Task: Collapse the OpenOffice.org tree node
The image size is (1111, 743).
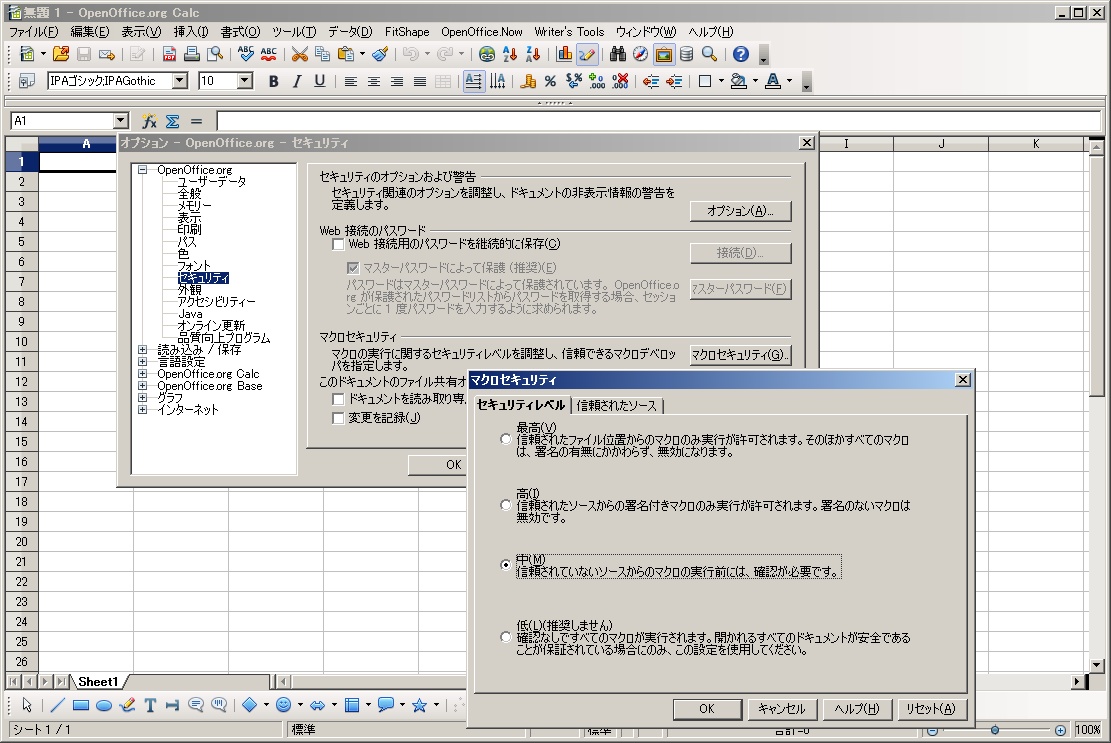Action: (142, 170)
